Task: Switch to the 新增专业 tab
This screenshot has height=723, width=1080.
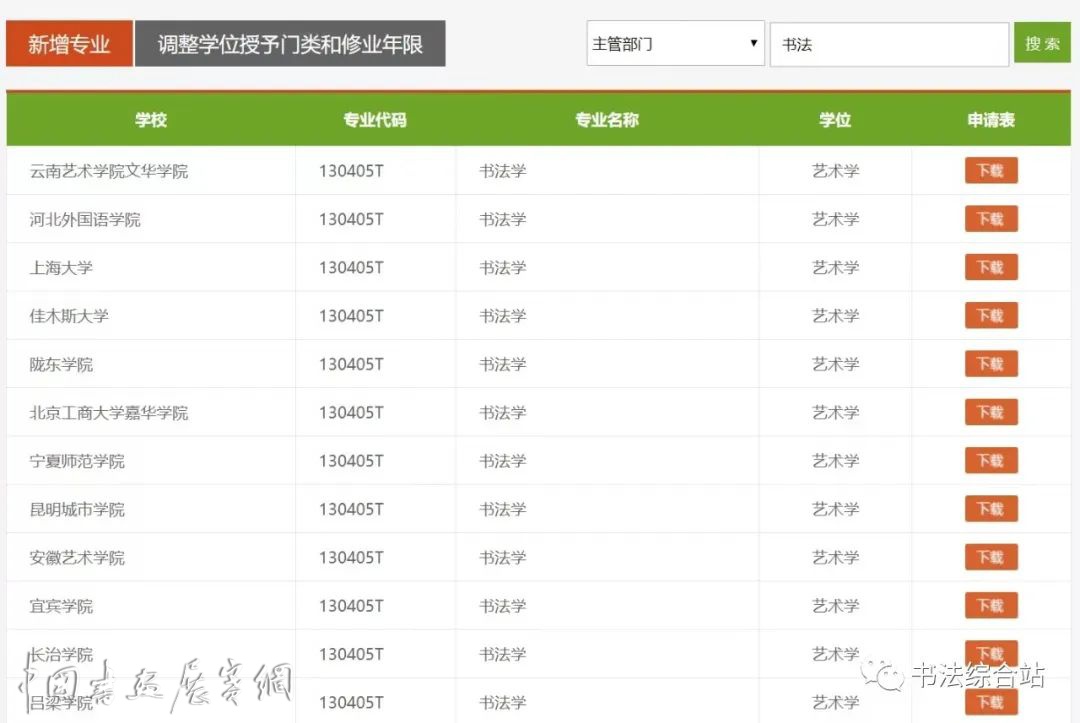Action: tap(69, 45)
